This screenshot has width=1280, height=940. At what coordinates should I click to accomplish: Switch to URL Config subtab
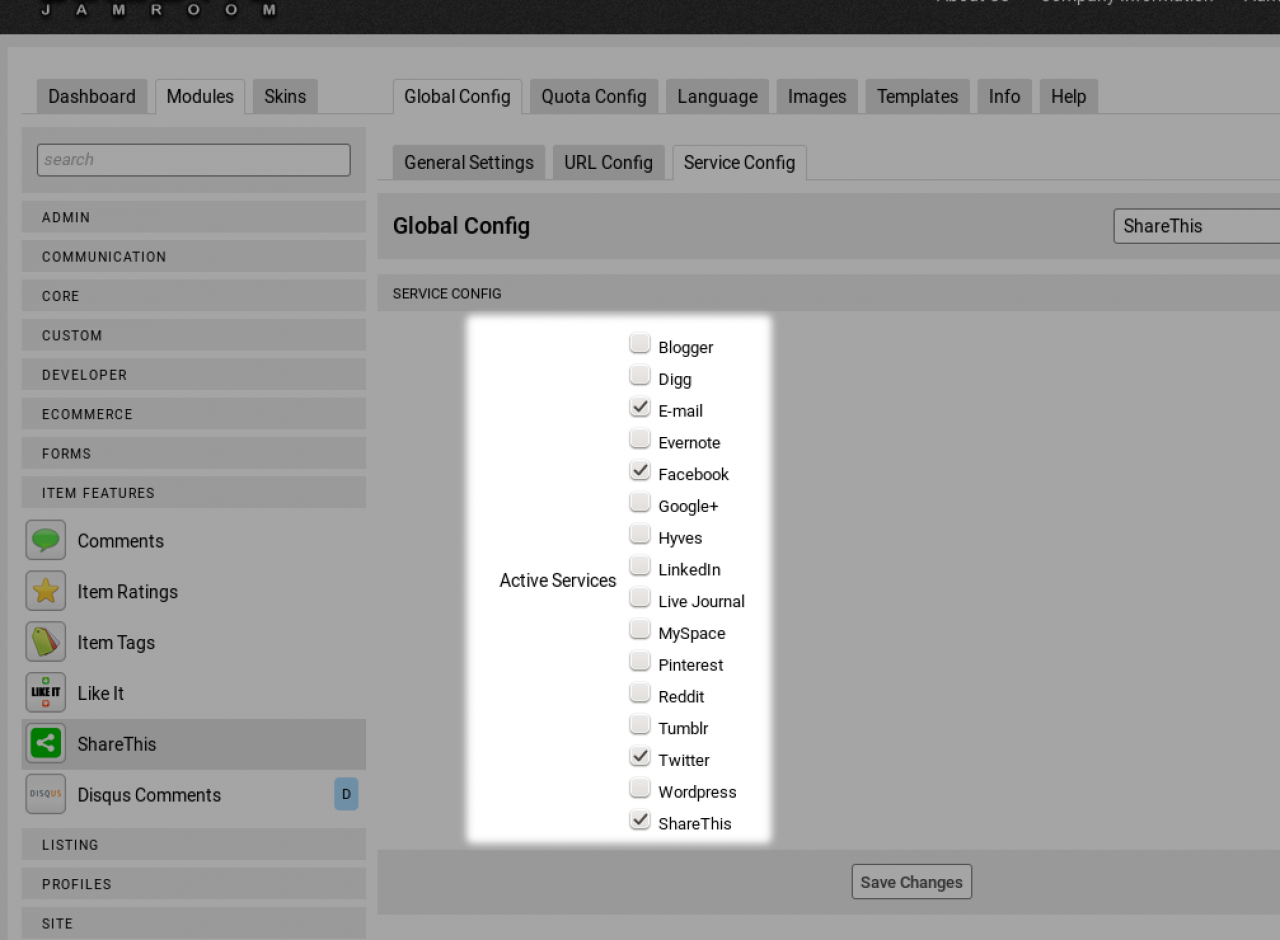point(608,162)
